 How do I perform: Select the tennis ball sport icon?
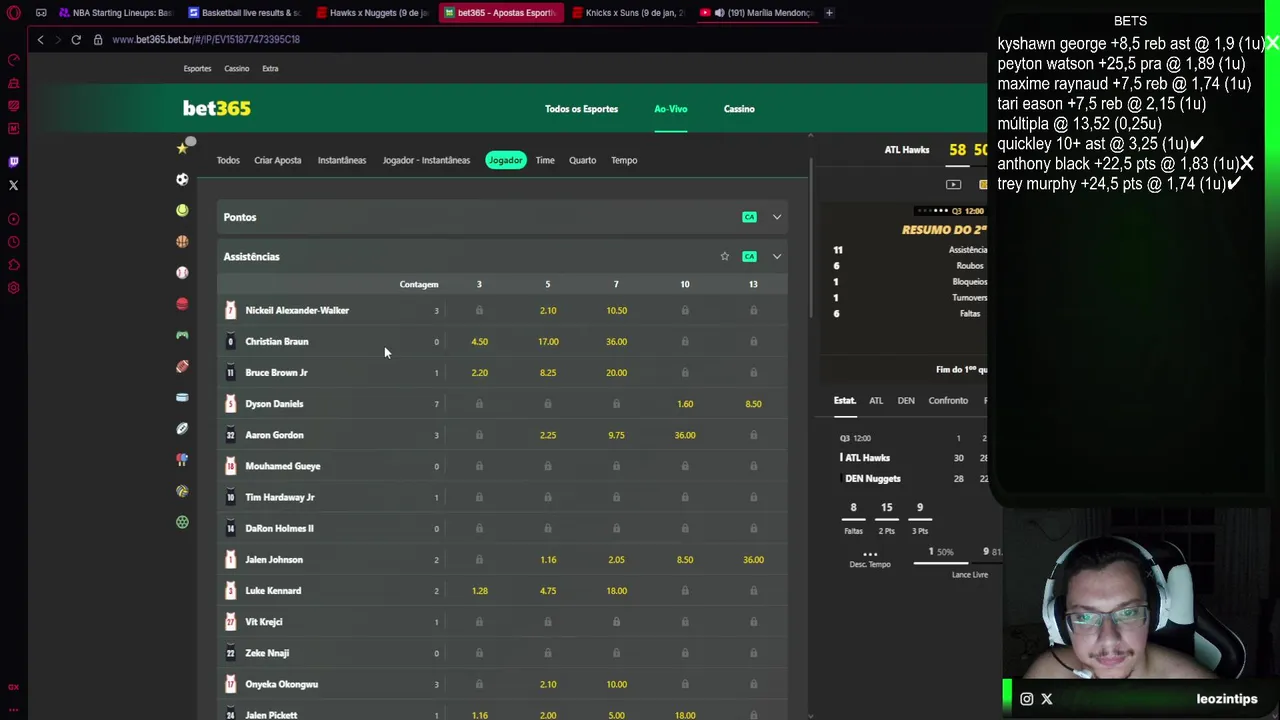point(182,210)
